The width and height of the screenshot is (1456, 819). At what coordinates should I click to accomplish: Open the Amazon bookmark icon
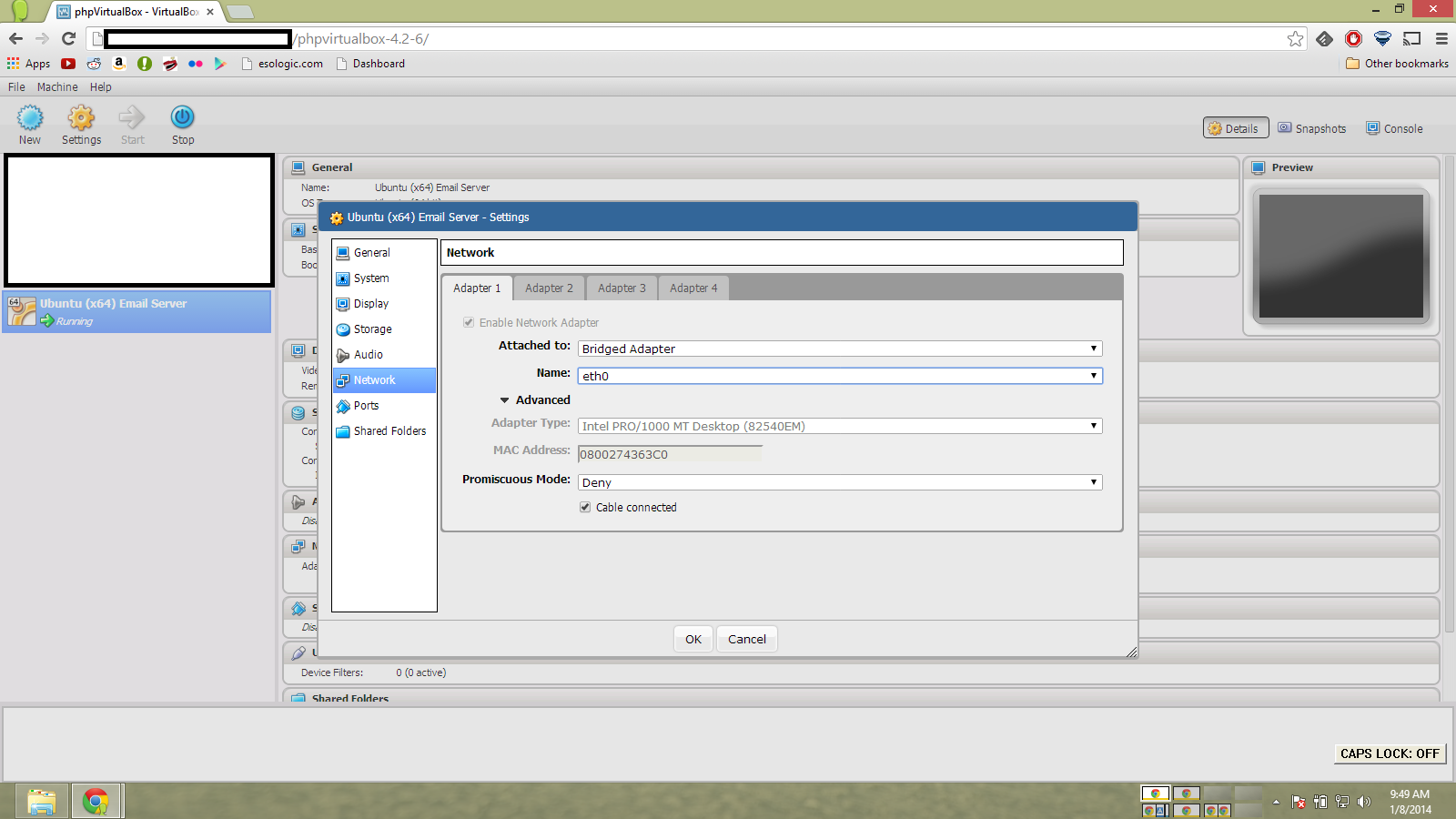tap(119, 64)
